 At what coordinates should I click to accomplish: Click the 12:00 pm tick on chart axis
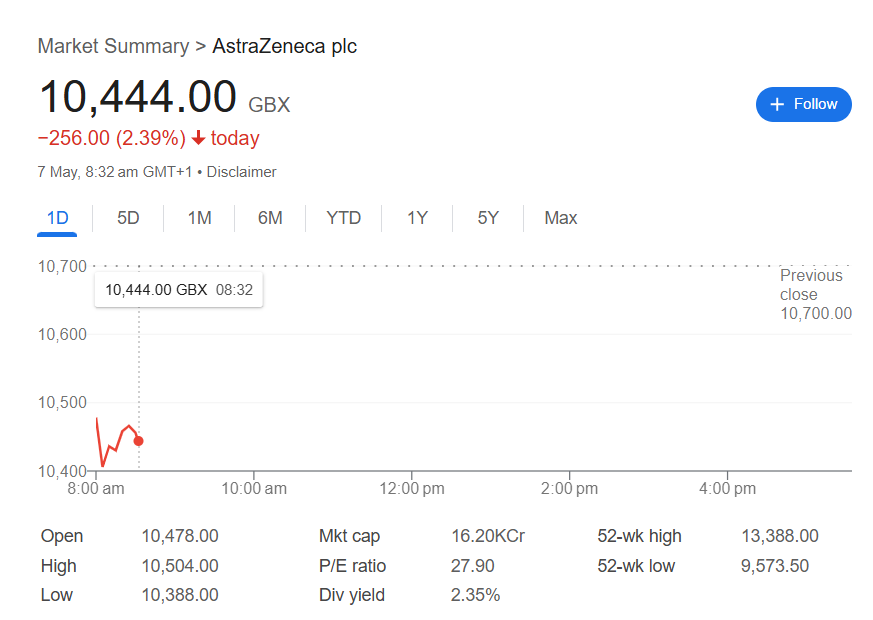[412, 488]
